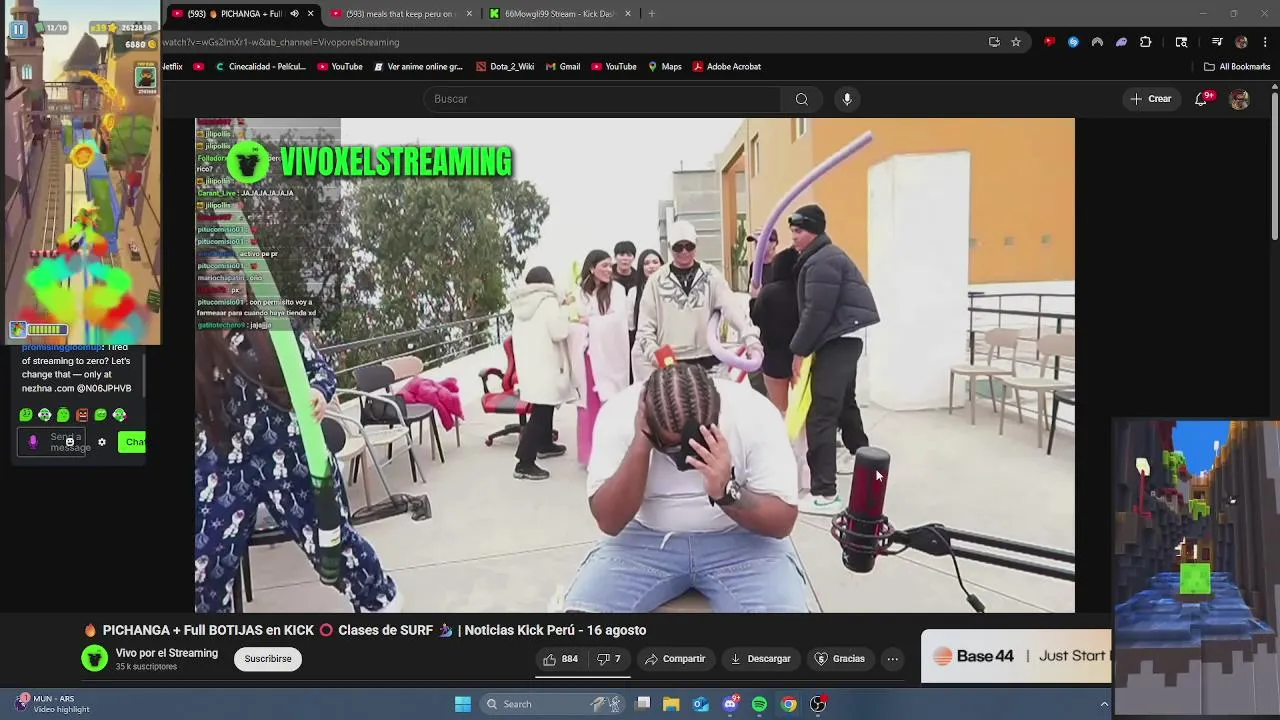The height and width of the screenshot is (720, 1280).
Task: Click the address bar URL field
Action: pyautogui.click(x=570, y=42)
